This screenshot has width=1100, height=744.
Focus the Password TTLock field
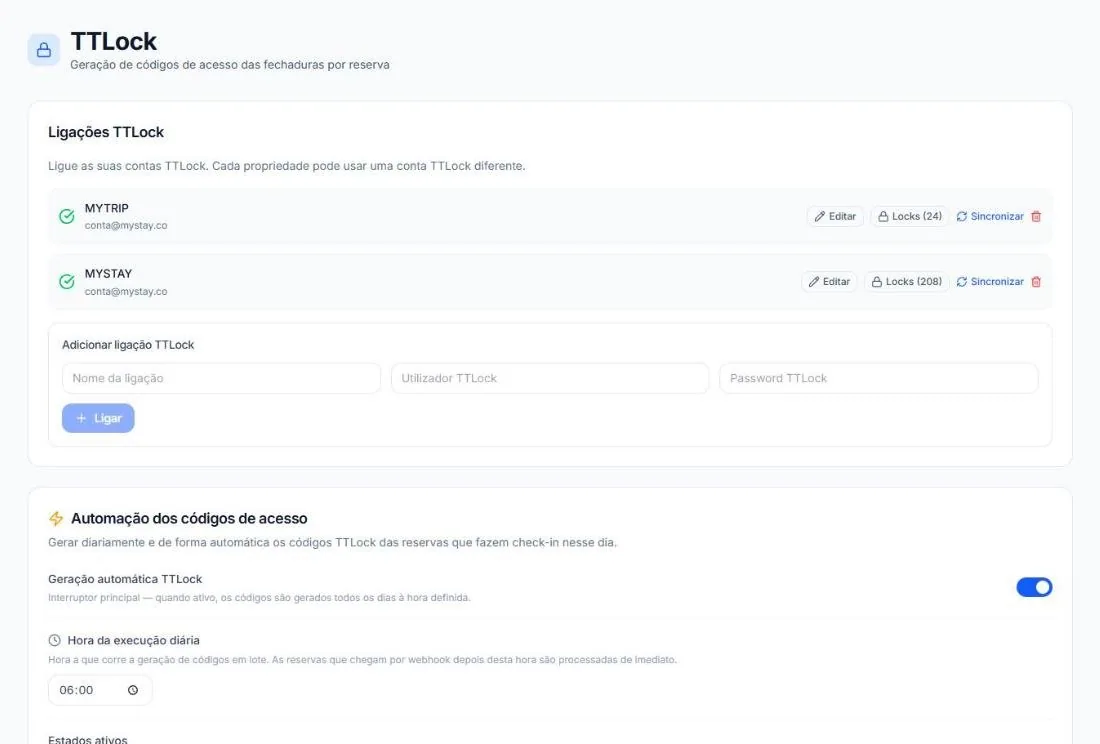(878, 379)
